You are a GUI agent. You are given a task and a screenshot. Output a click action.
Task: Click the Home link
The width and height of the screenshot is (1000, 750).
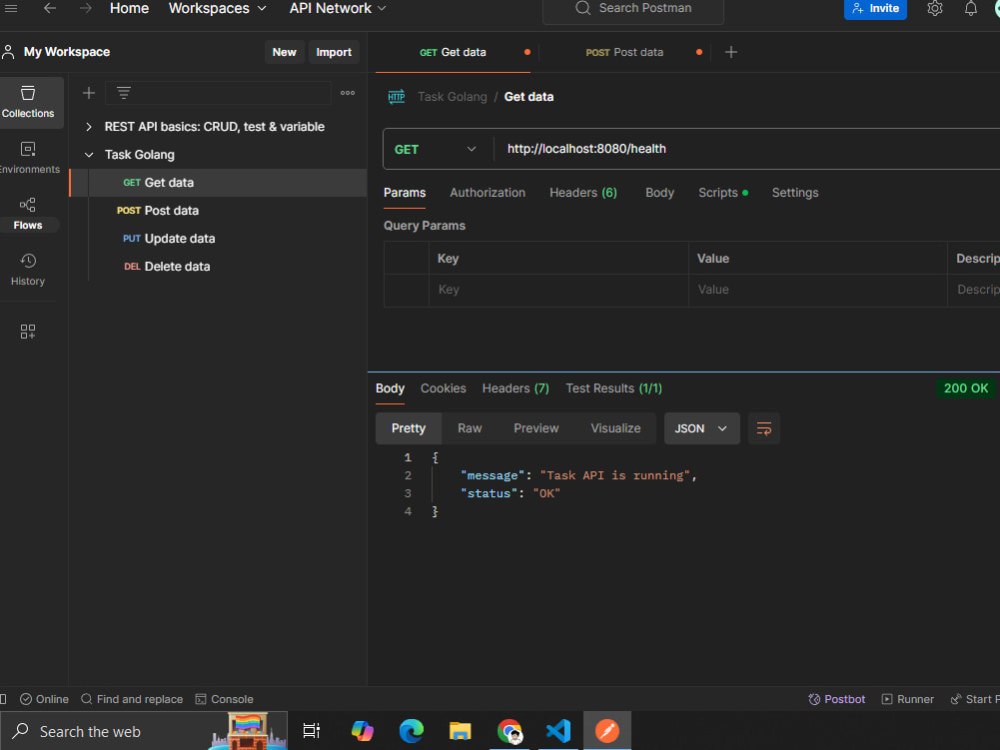pyautogui.click(x=129, y=8)
